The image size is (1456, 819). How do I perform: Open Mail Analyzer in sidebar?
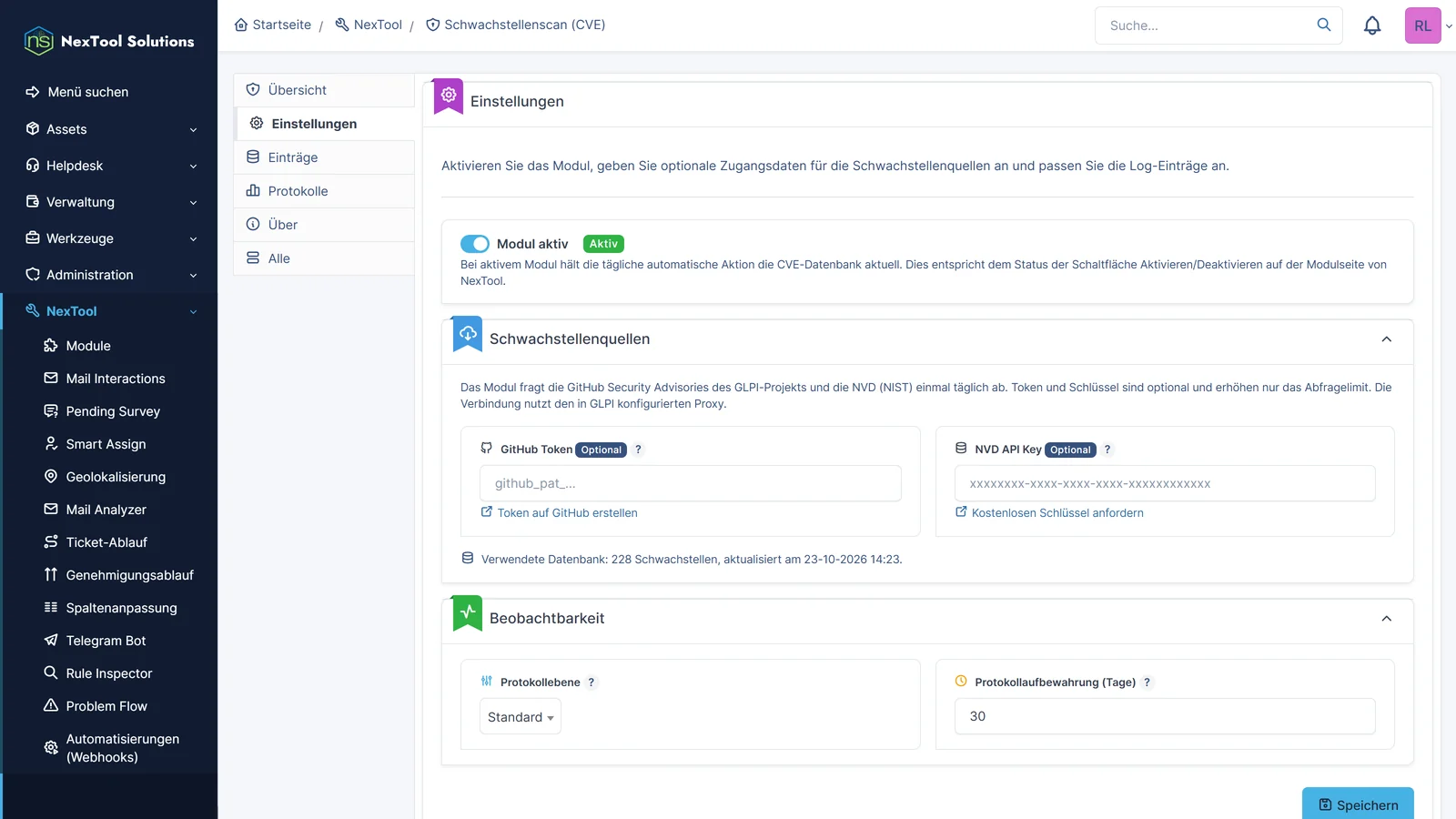[x=106, y=510]
